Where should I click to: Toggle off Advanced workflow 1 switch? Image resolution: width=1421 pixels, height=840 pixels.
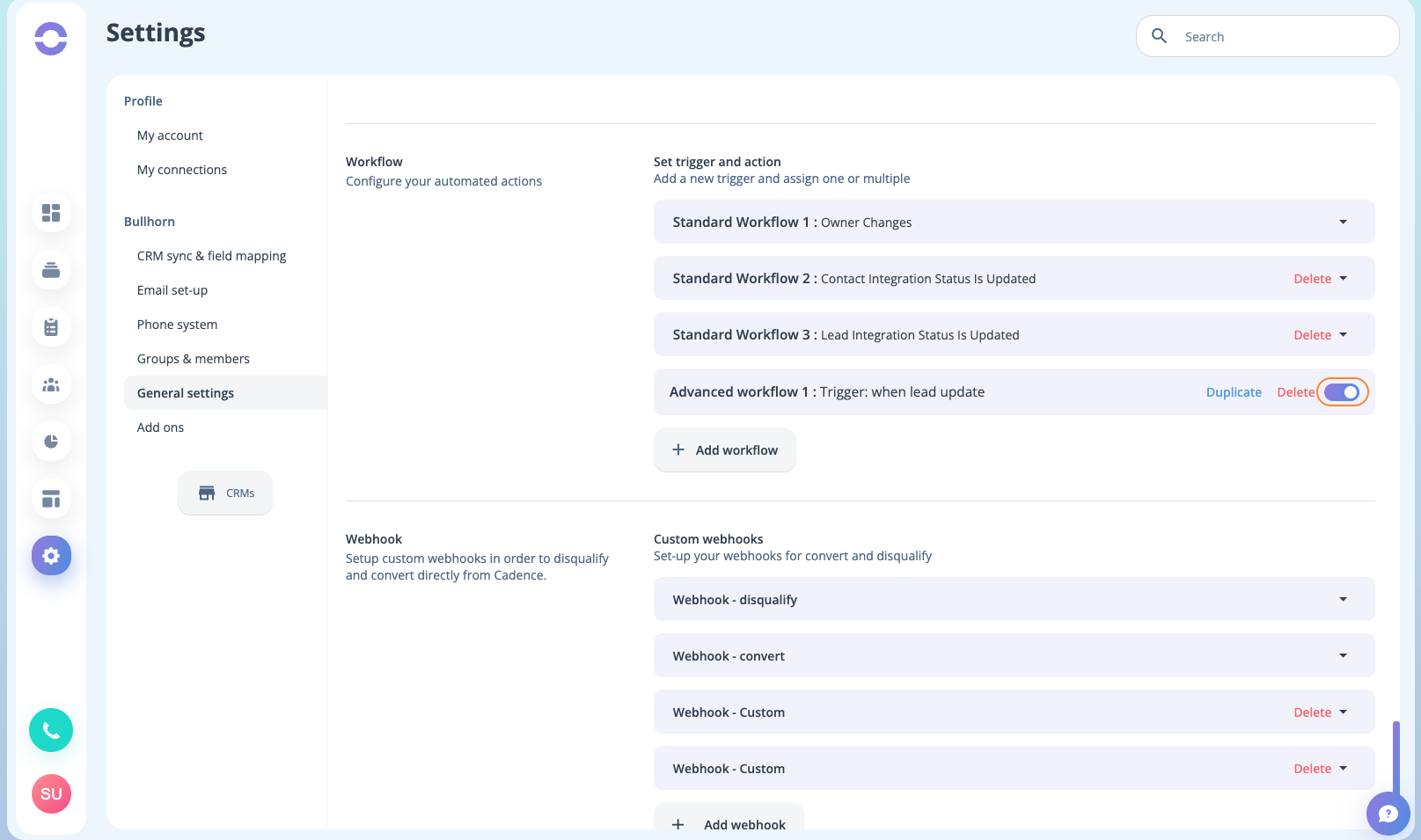coord(1342,392)
